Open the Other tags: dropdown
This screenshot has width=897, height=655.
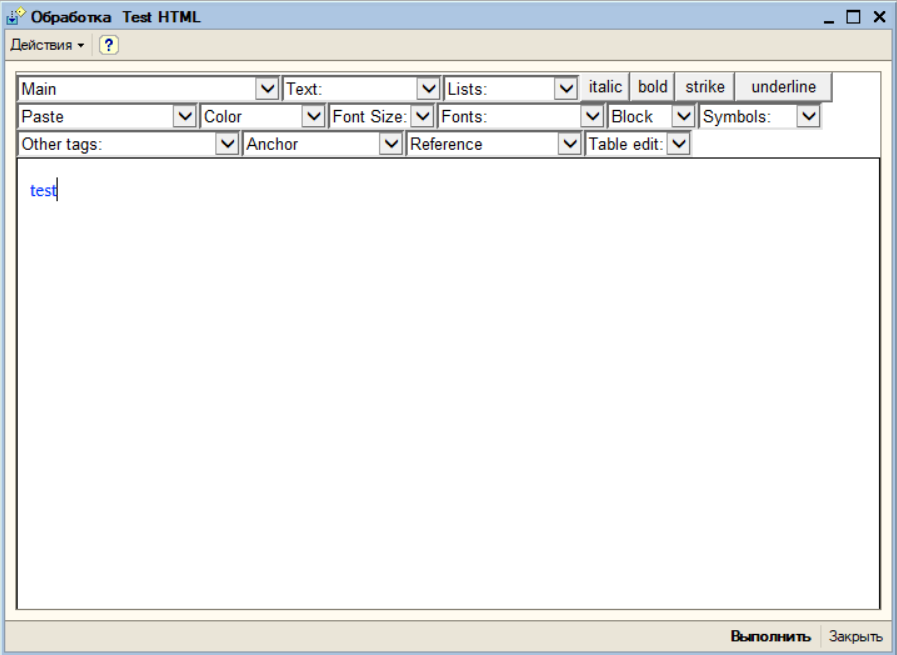129,144
